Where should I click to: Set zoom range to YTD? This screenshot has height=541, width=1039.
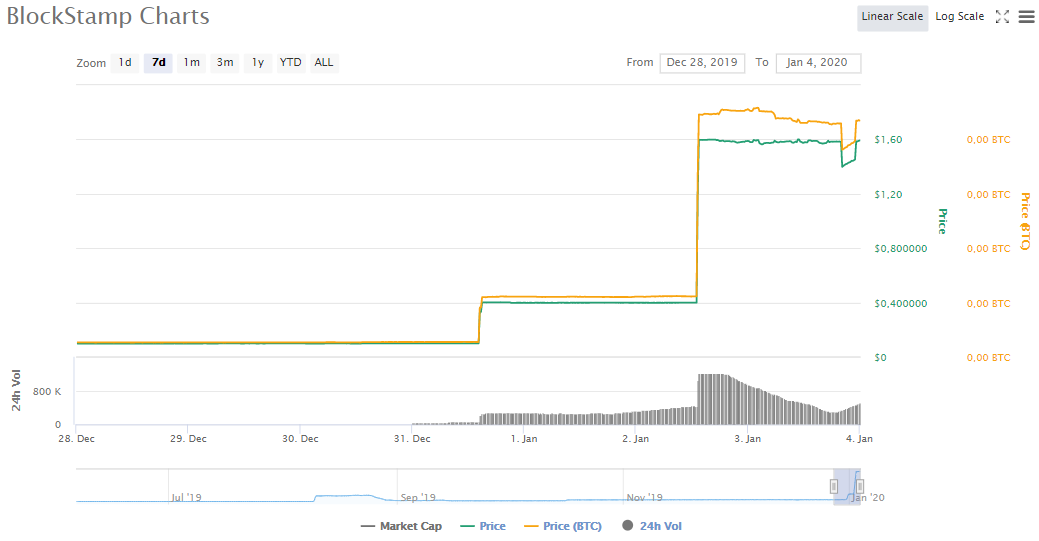click(290, 62)
